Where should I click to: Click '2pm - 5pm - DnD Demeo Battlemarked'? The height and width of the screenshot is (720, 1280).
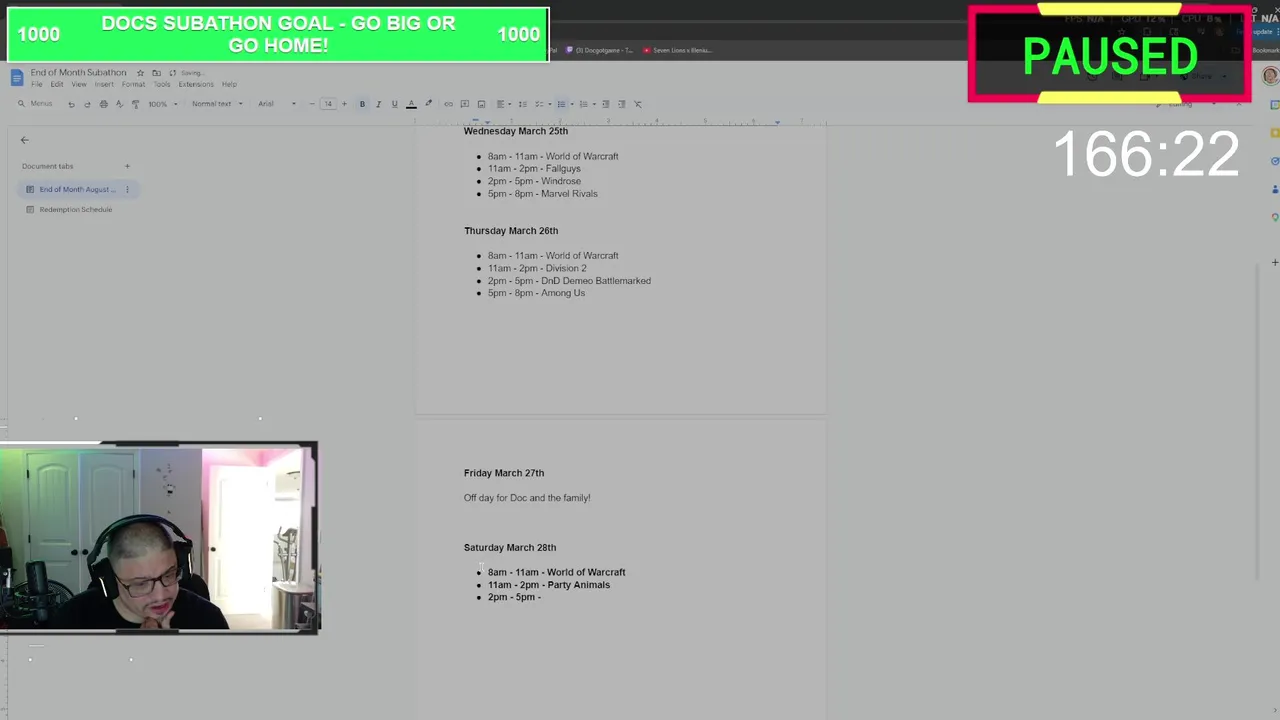coord(569,281)
